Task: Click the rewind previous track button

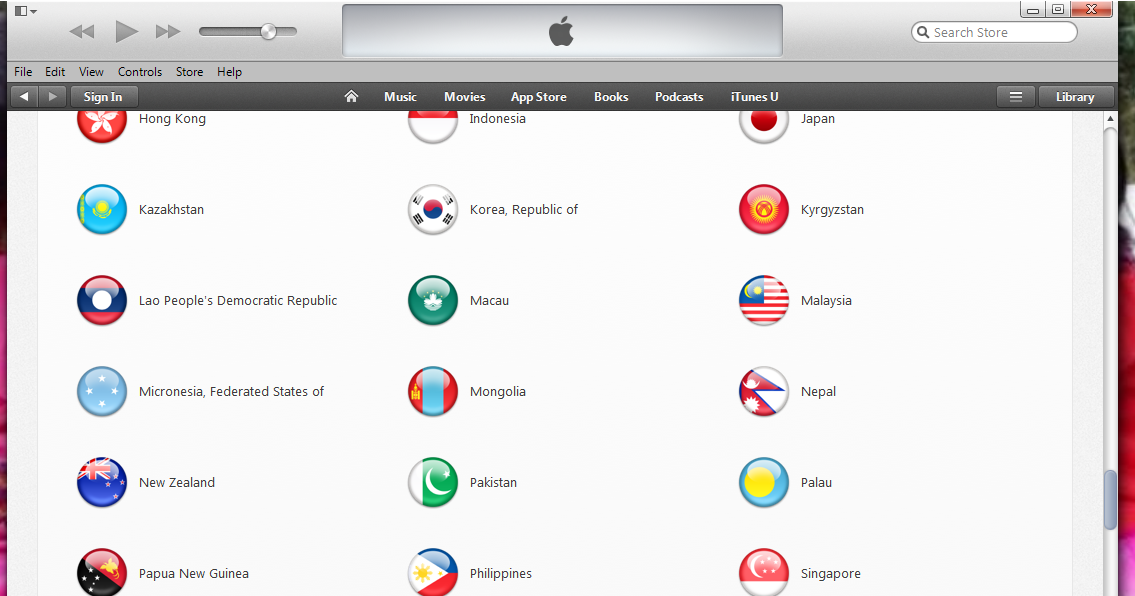Action: pyautogui.click(x=82, y=31)
